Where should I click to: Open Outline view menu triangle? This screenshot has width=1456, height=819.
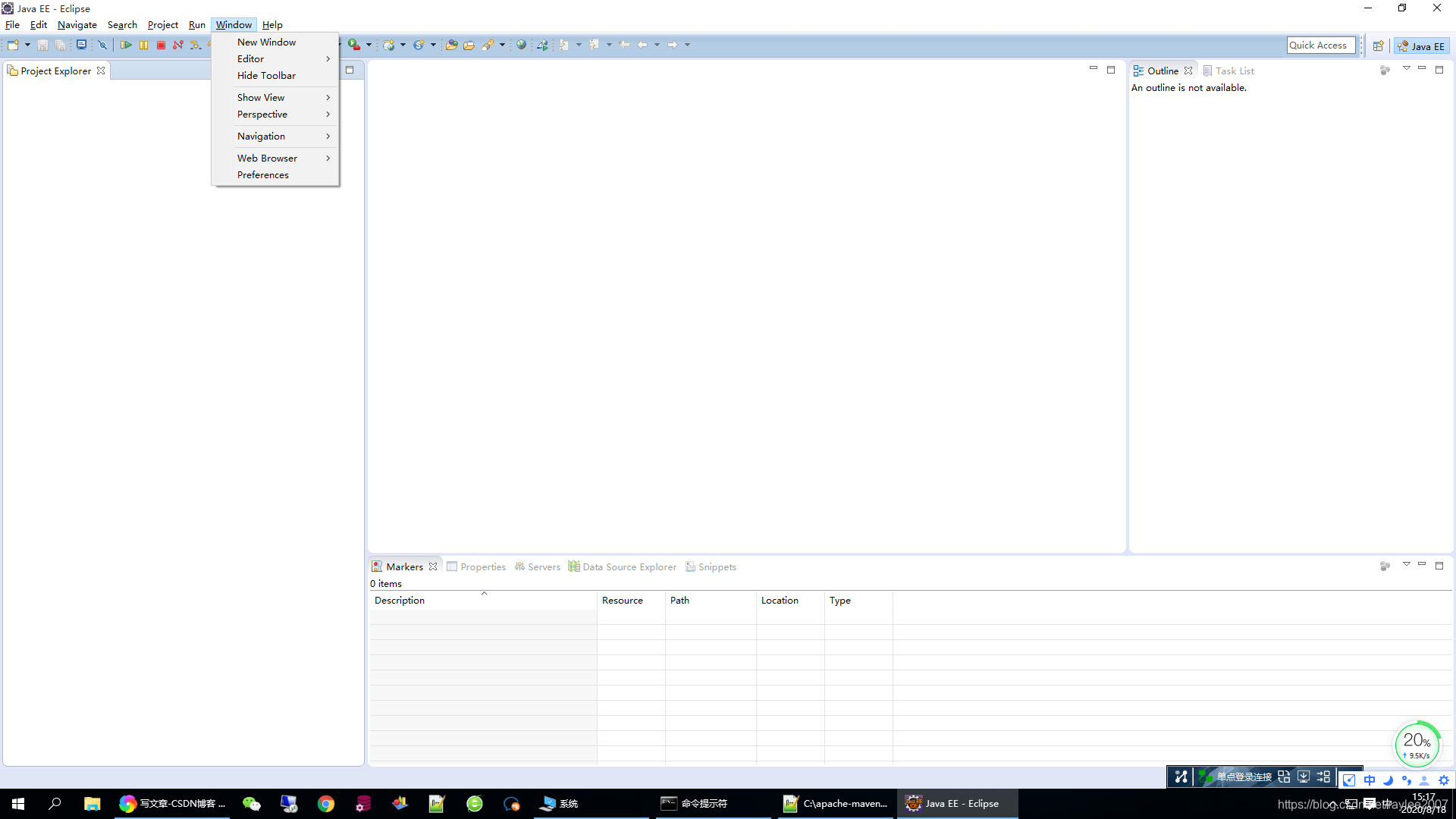pos(1406,68)
